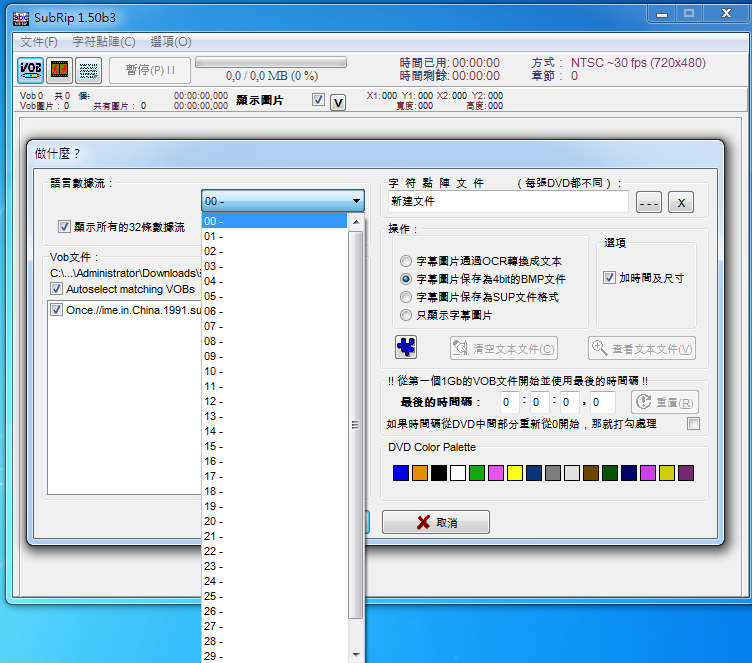
Task: Click the 清空文本文件(C) button
Action: (504, 348)
